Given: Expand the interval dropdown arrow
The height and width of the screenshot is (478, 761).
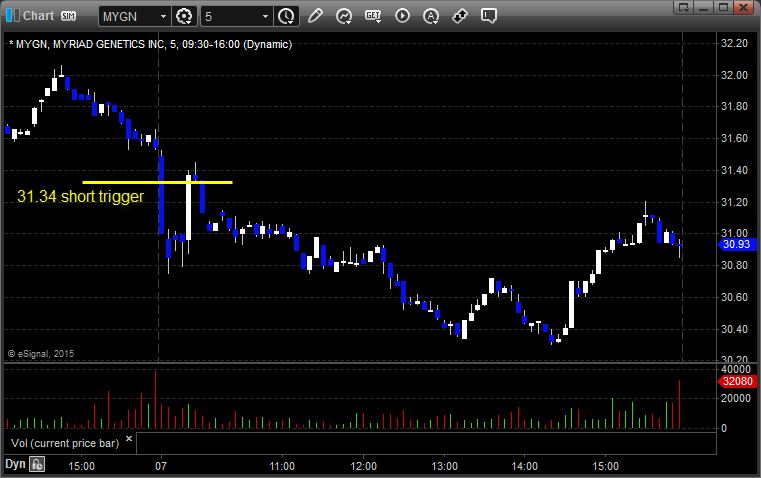Looking at the screenshot, I should 265,16.
